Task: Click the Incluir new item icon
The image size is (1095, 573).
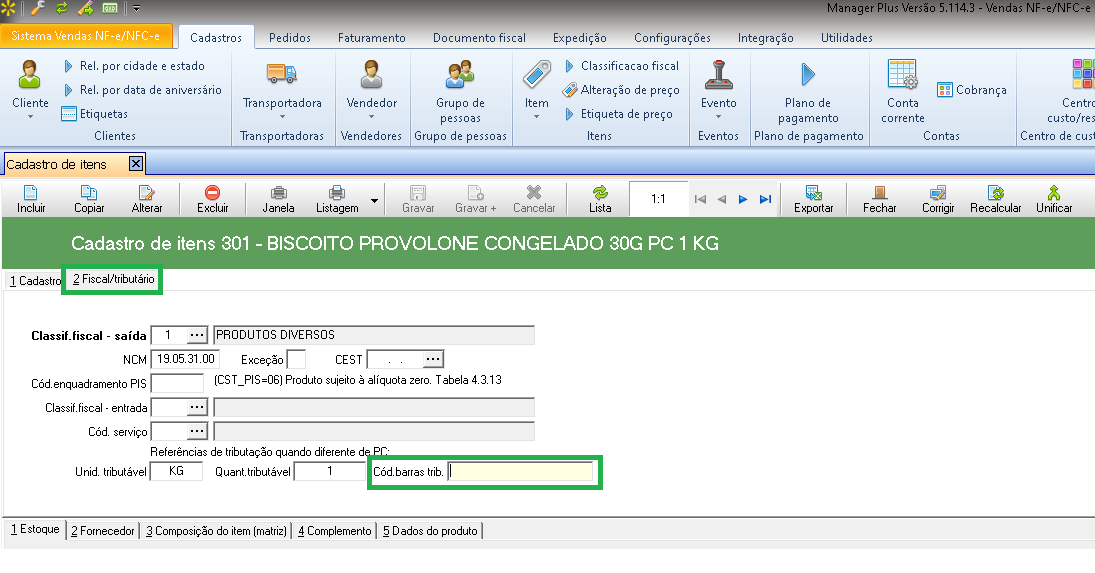Action: coord(31,194)
